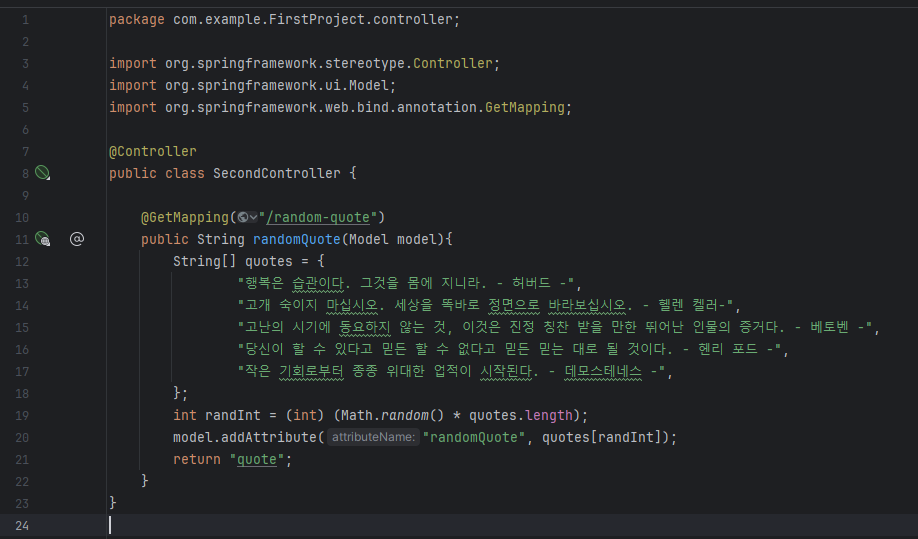Click the package name com.example.FirstProject.controller
The height and width of the screenshot is (539, 918).
[x=313, y=19]
